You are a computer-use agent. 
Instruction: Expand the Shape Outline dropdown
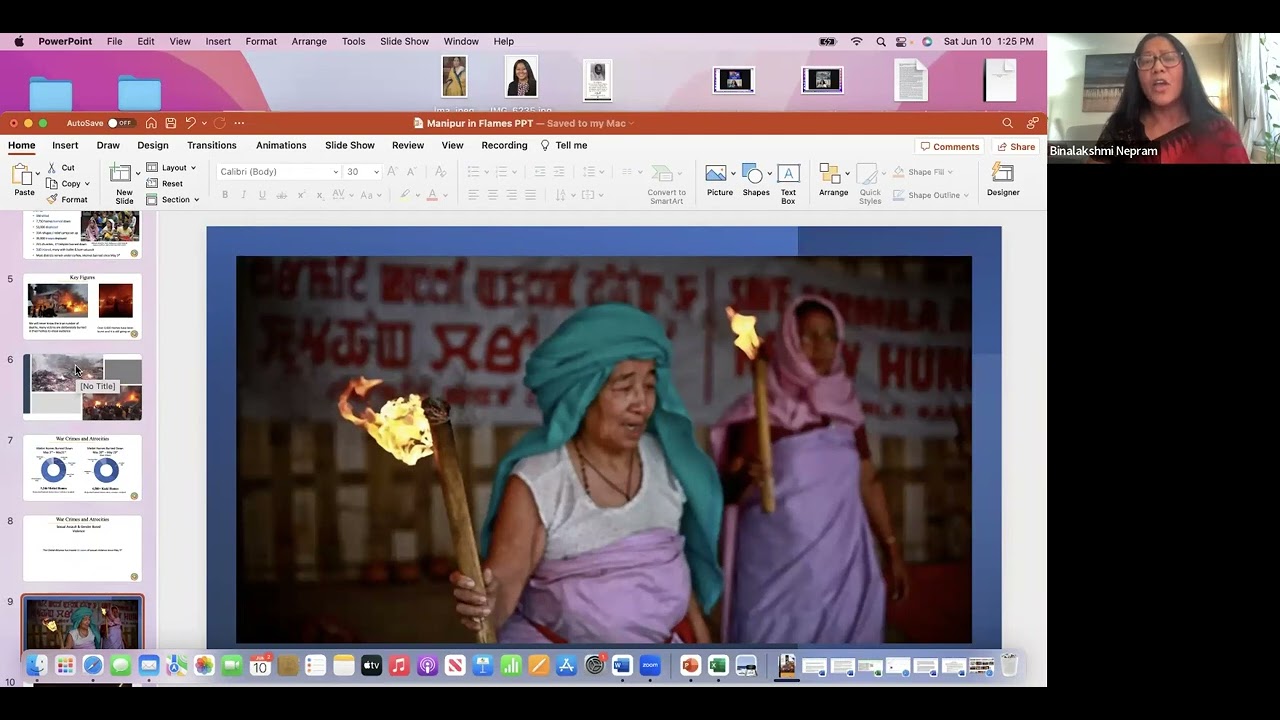tap(931, 195)
